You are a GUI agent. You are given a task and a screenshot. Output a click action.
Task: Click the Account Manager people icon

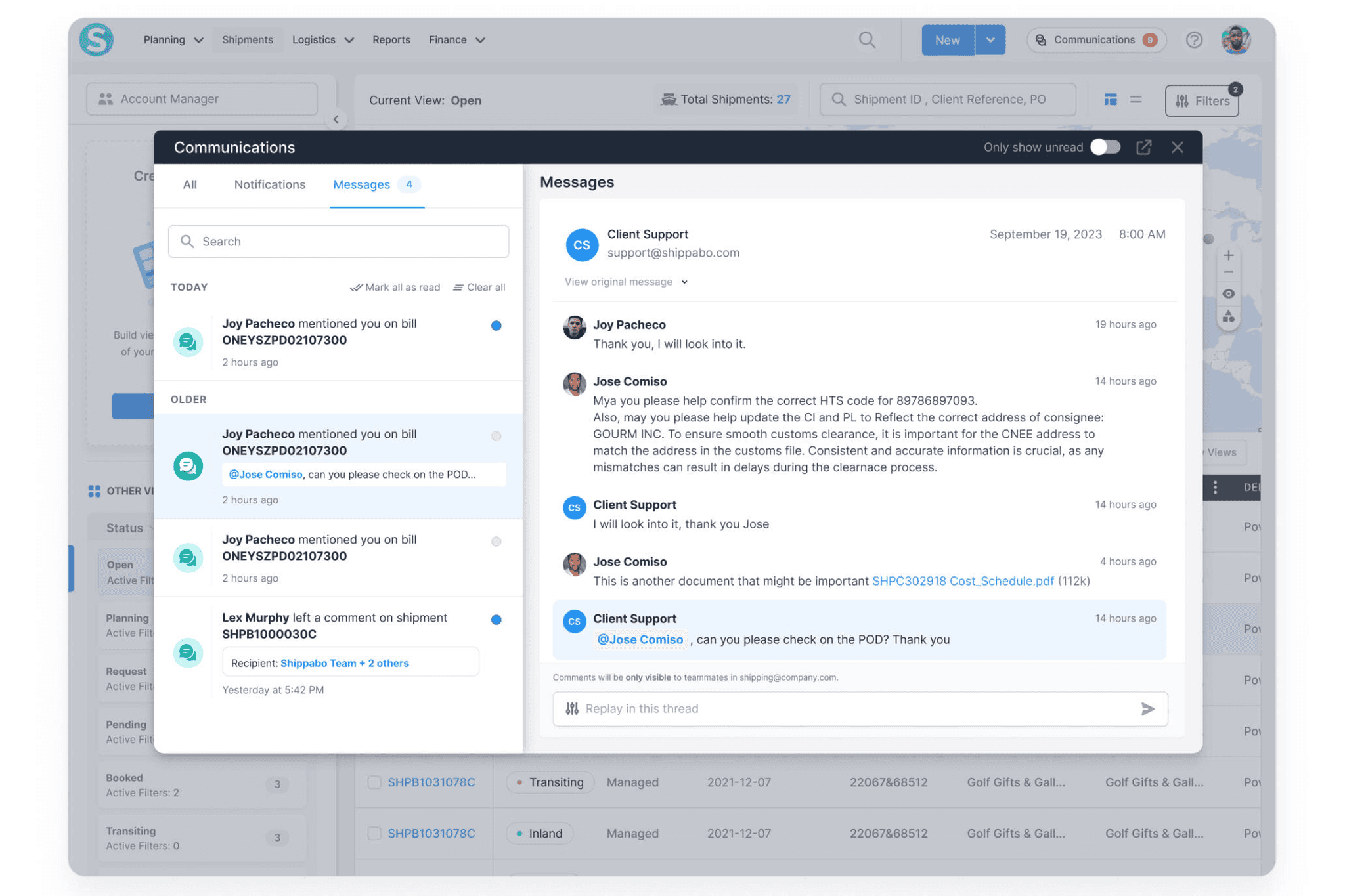[105, 99]
